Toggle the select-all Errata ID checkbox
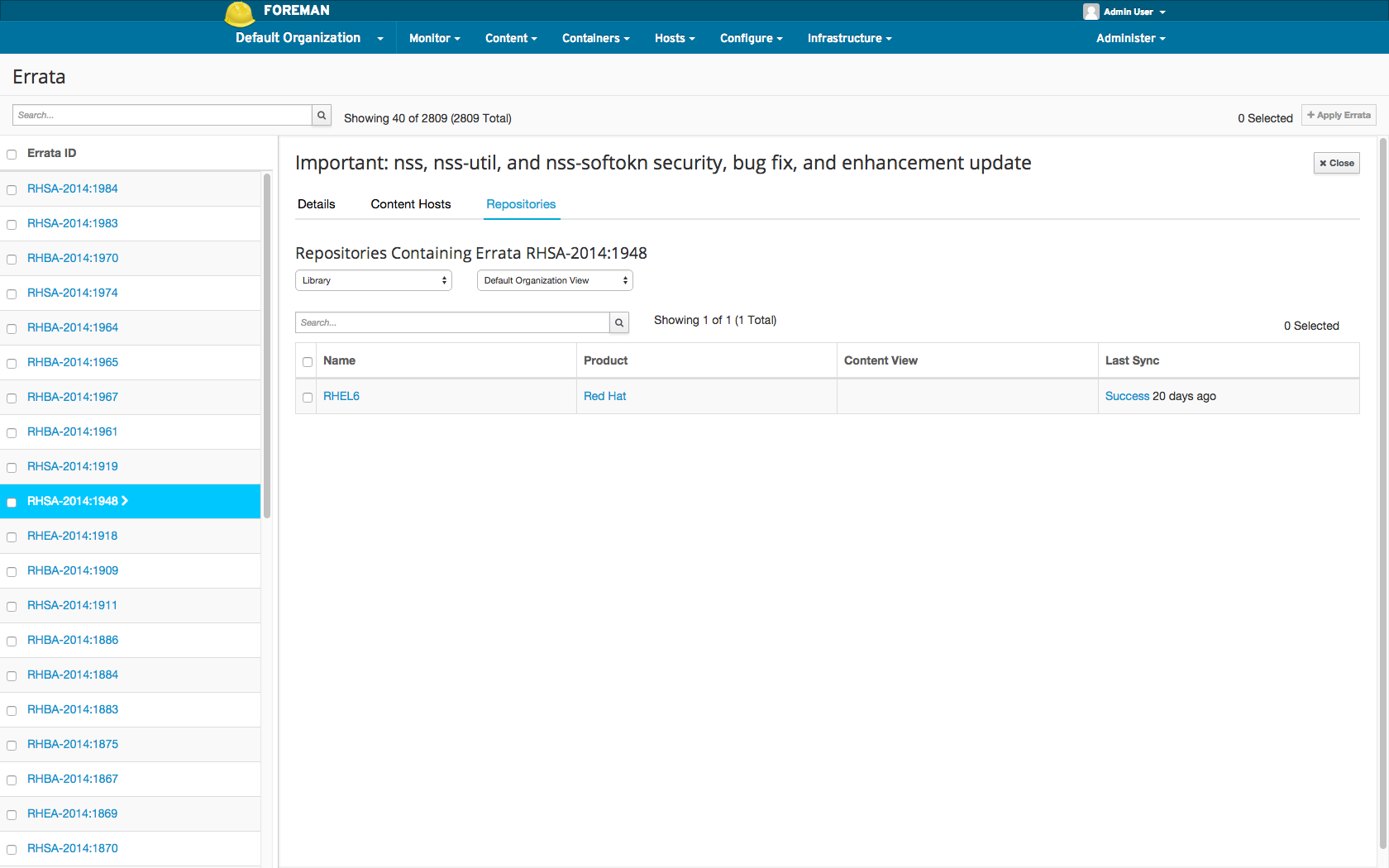 click(x=12, y=155)
